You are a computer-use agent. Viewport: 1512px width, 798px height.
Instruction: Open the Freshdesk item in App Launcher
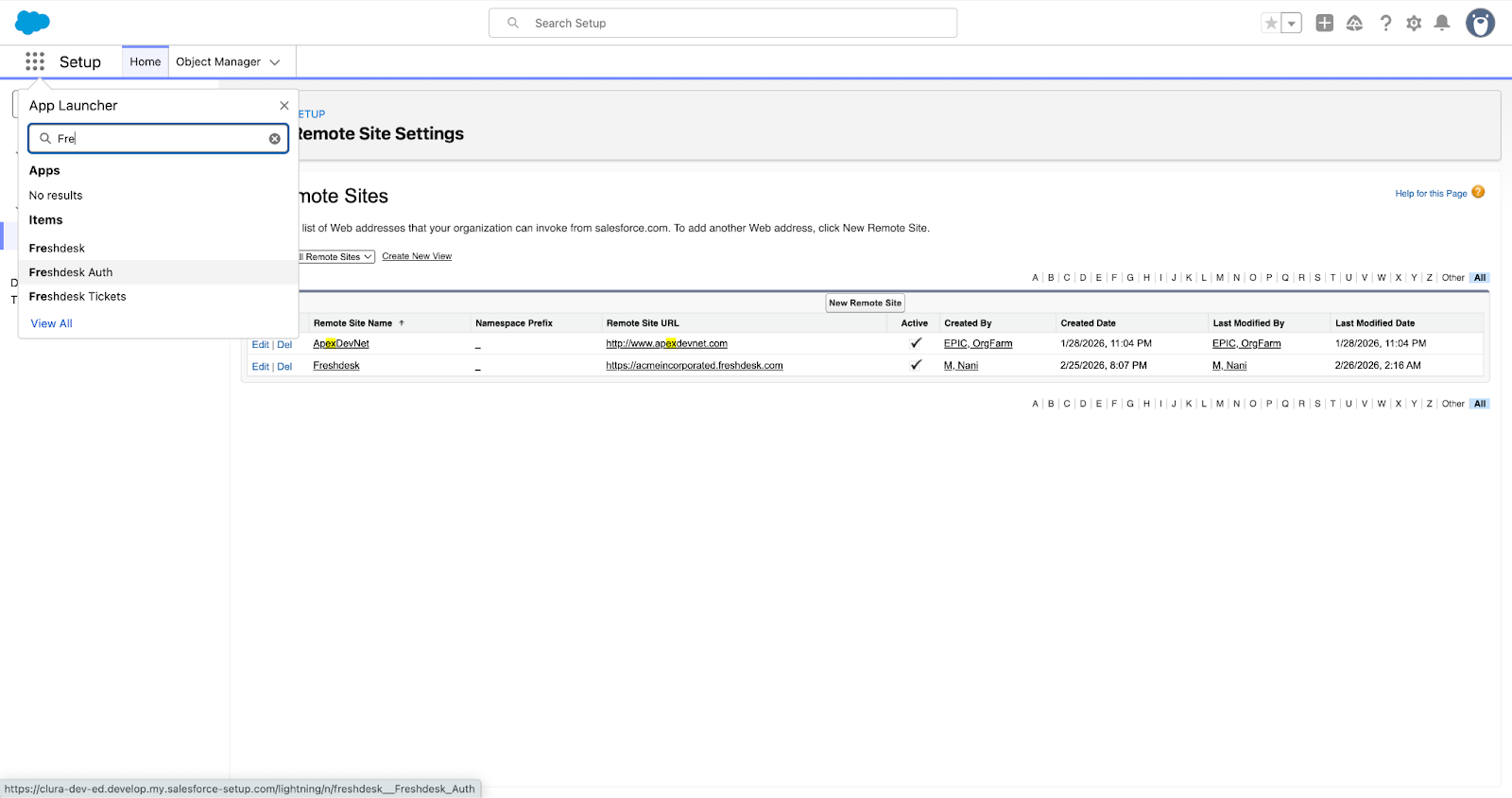click(159, 248)
